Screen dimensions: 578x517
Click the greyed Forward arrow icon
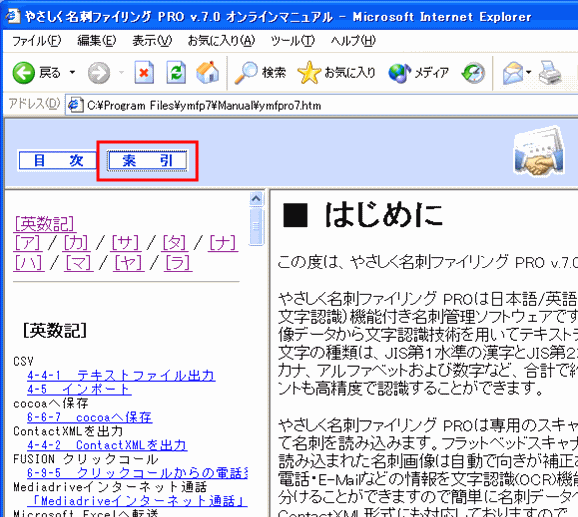99,73
